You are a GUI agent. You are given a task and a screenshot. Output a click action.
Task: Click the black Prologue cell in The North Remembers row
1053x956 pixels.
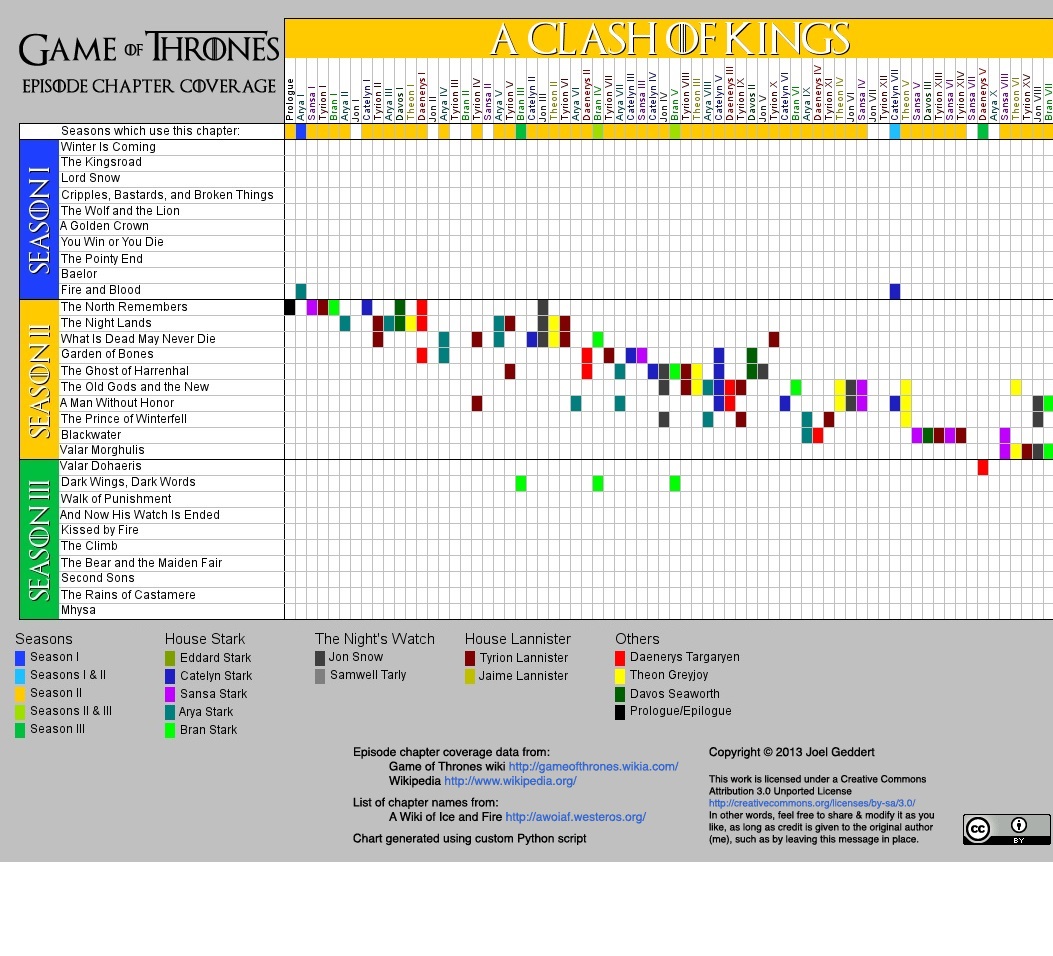pyautogui.click(x=290, y=307)
